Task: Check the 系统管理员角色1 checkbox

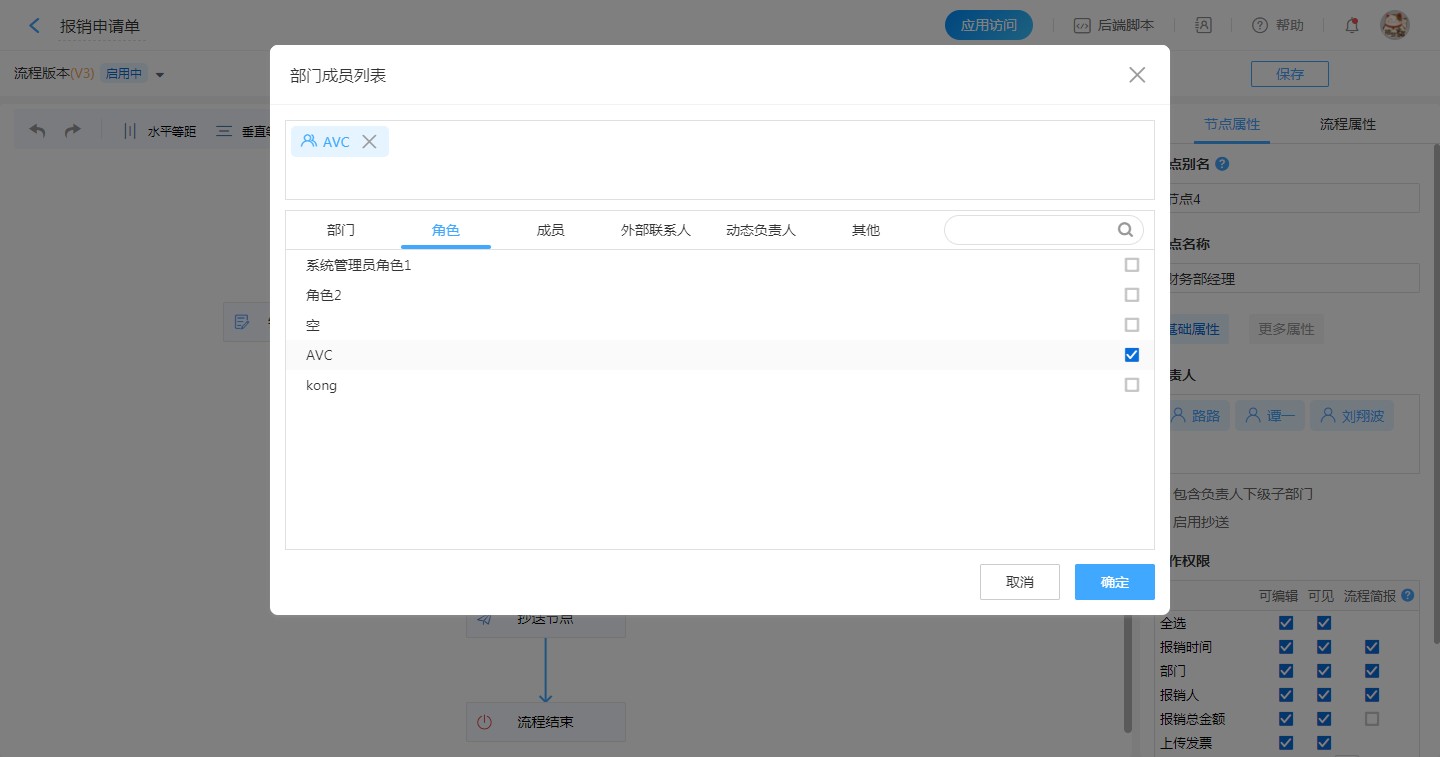Action: (1132, 265)
